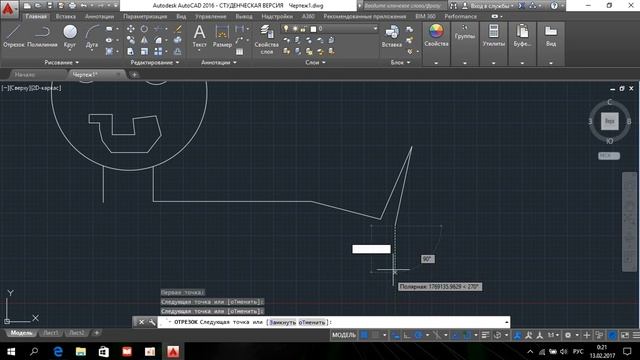Click the layer color swatch square
This screenshot has height=360, width=640.
pos(313,29)
